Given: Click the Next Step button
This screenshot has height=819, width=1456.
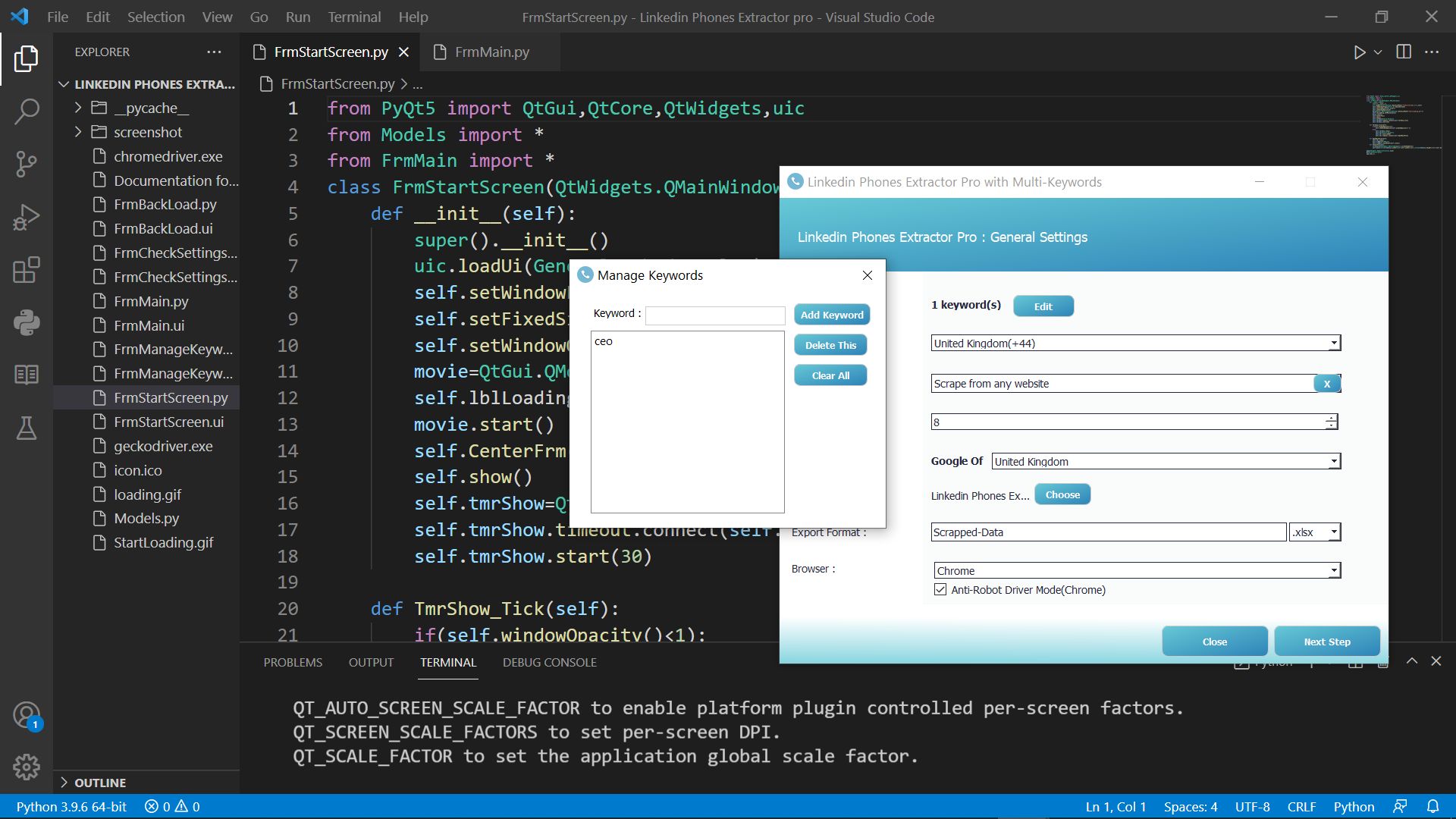Looking at the screenshot, I should point(1327,642).
